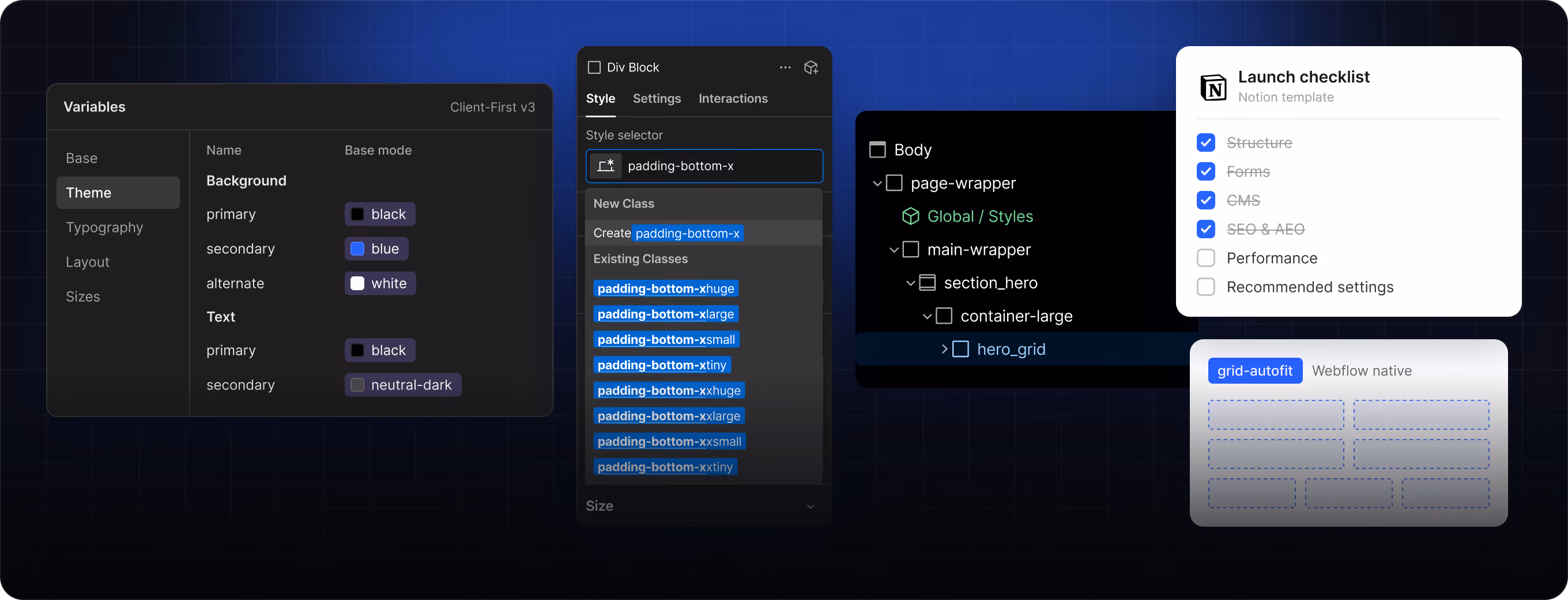The image size is (1568, 600).
Task: Select the hero_grid row label
Action: [x=1011, y=349]
